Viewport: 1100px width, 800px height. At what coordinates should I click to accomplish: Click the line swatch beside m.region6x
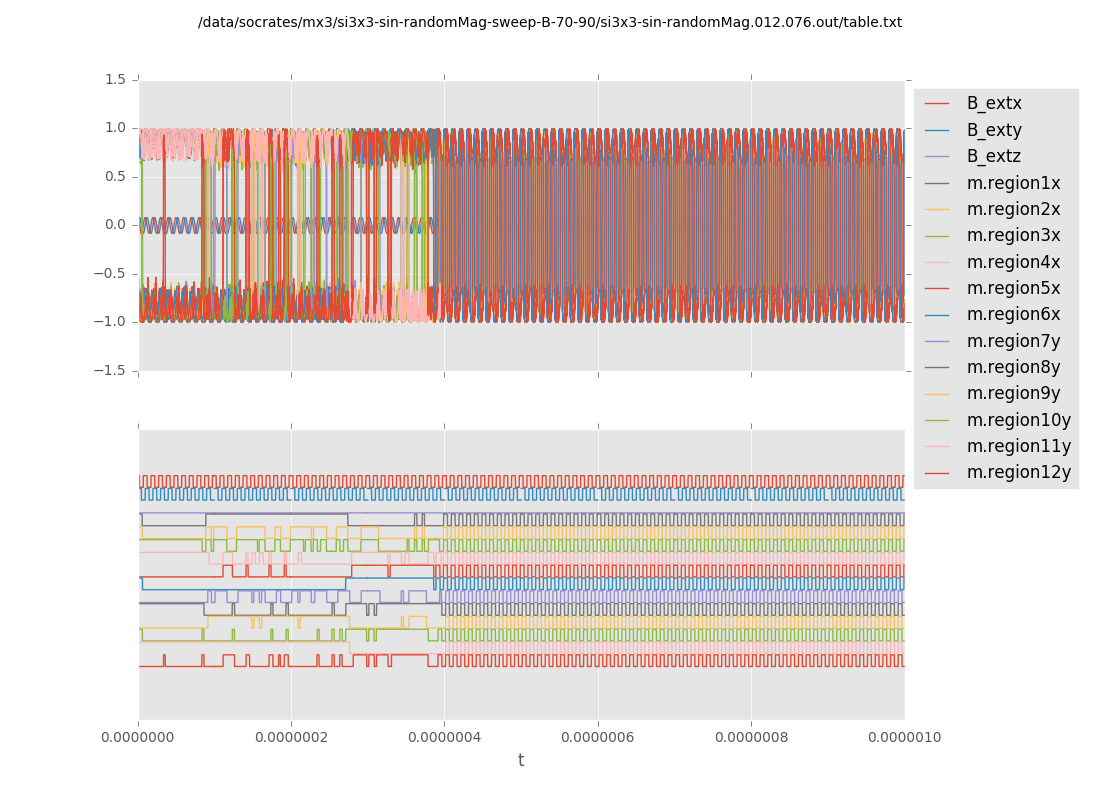click(x=938, y=315)
